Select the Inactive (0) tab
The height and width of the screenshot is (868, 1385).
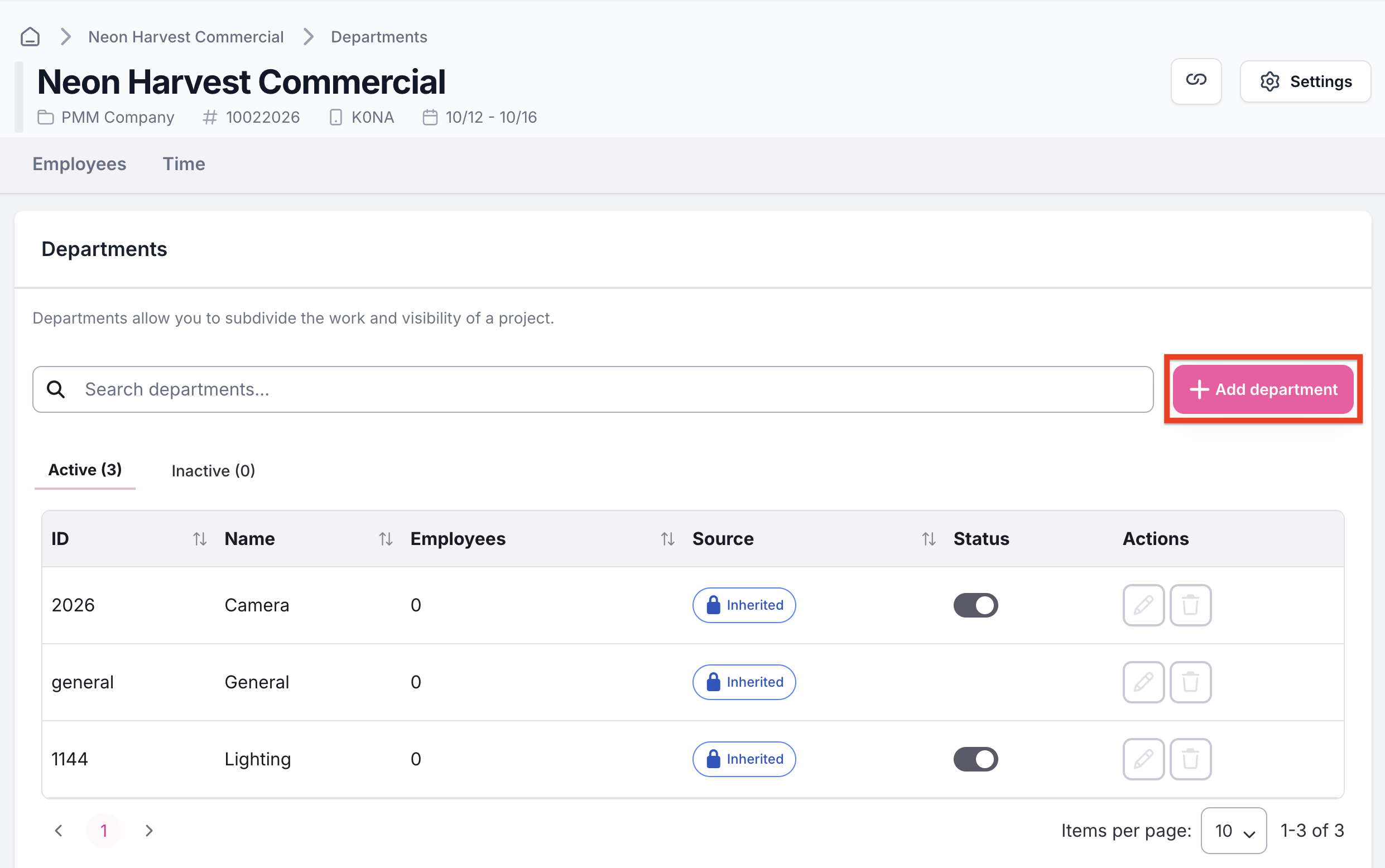tap(213, 471)
